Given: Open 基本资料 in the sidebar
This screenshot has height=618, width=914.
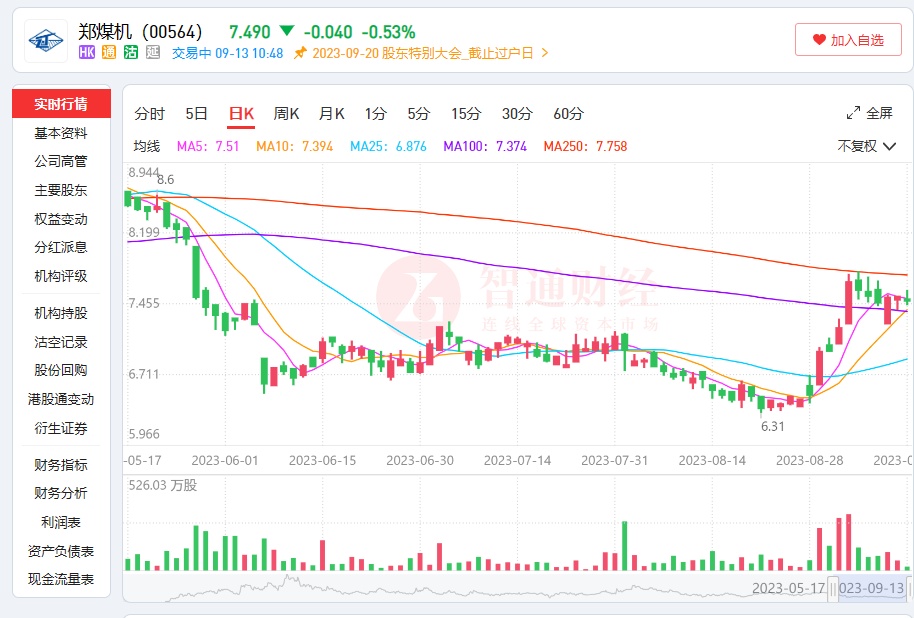Looking at the screenshot, I should tap(61, 133).
